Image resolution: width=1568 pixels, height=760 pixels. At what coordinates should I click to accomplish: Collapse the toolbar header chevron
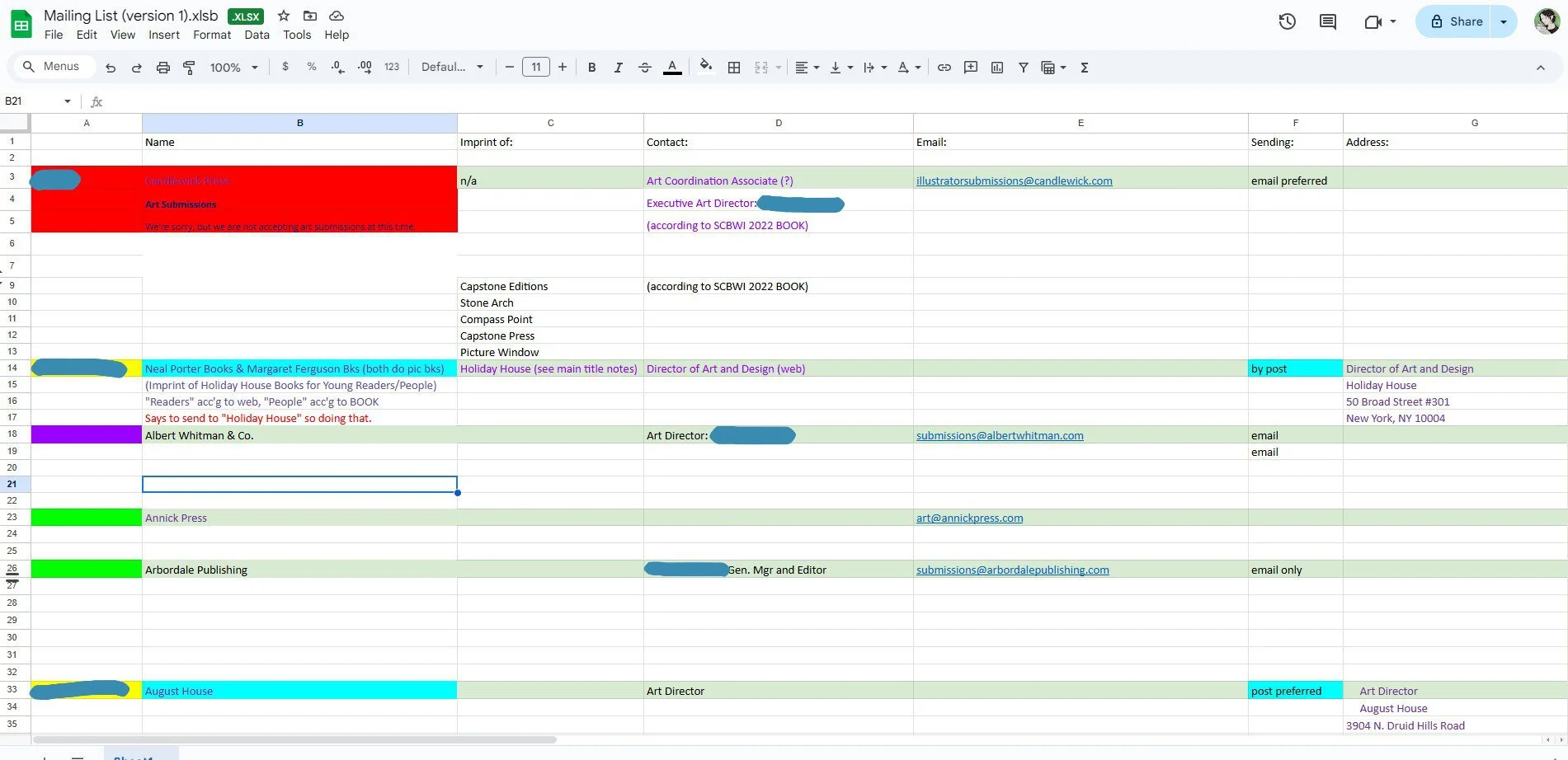[x=1540, y=68]
